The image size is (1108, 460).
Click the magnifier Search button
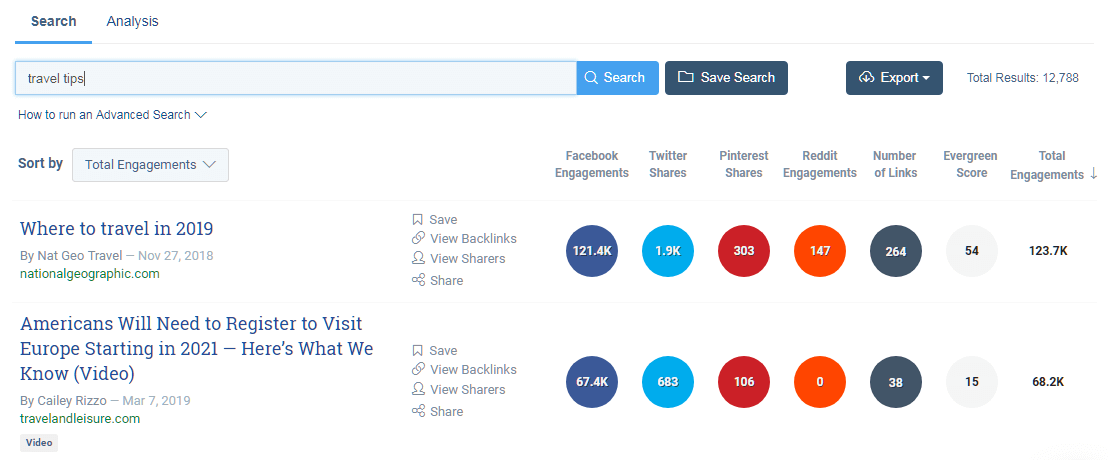(617, 78)
